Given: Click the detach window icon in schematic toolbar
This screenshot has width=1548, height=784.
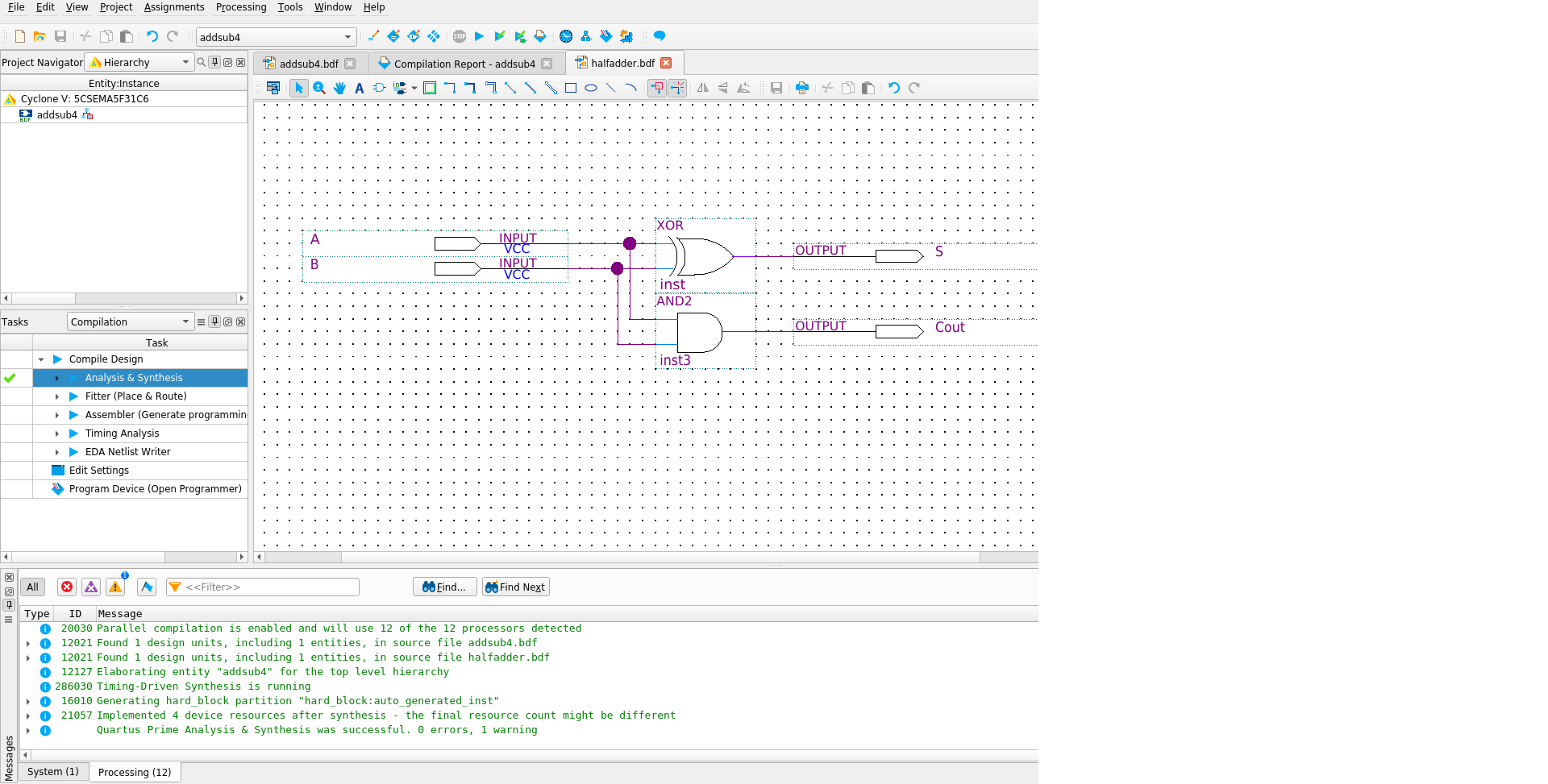Looking at the screenshot, I should tap(273, 88).
